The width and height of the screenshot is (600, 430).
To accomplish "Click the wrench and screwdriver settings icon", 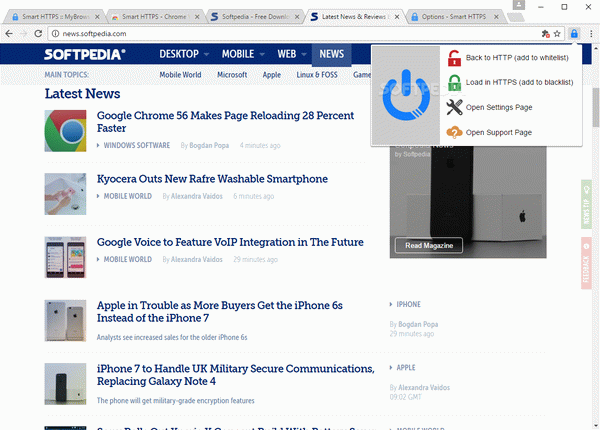I will [x=454, y=107].
